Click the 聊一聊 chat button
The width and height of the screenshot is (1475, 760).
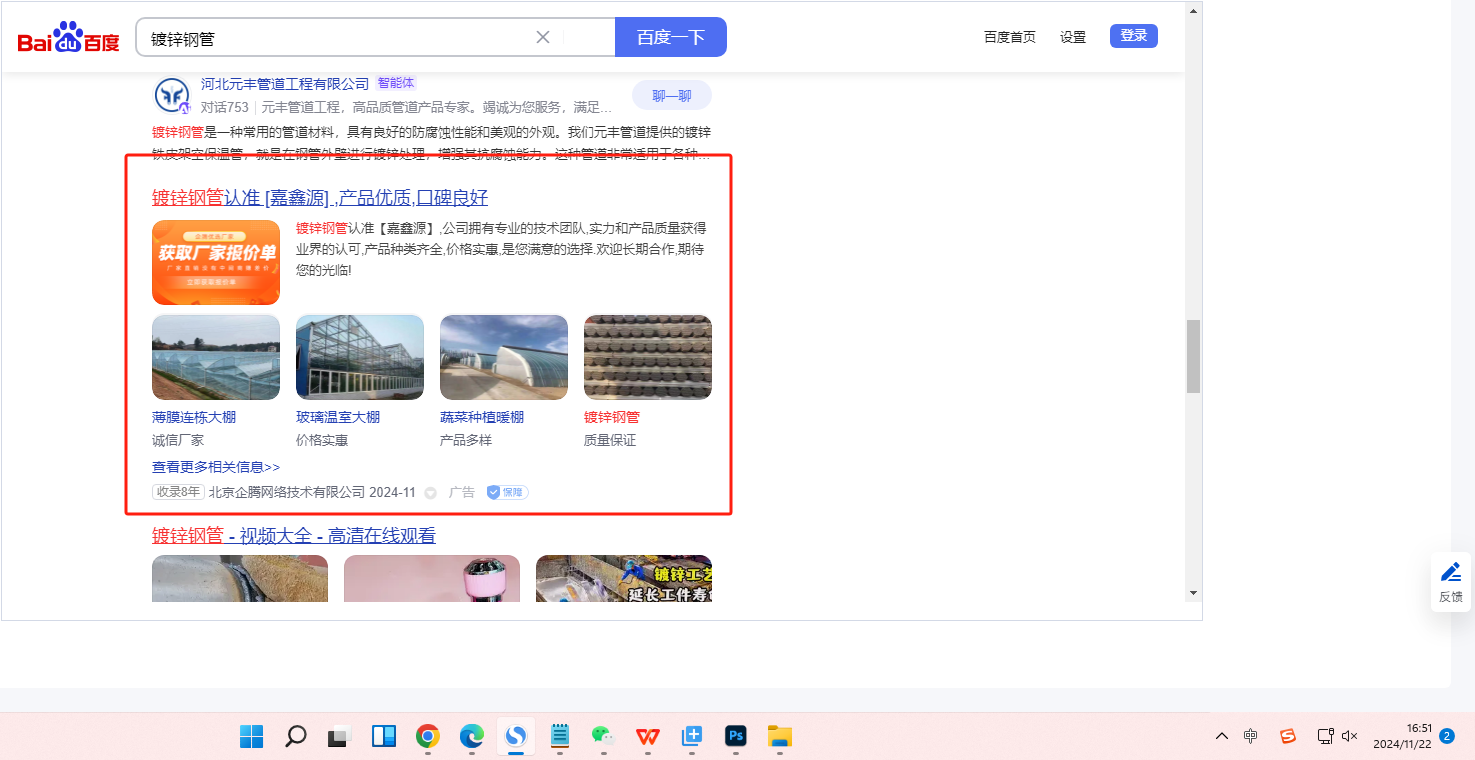tap(672, 96)
